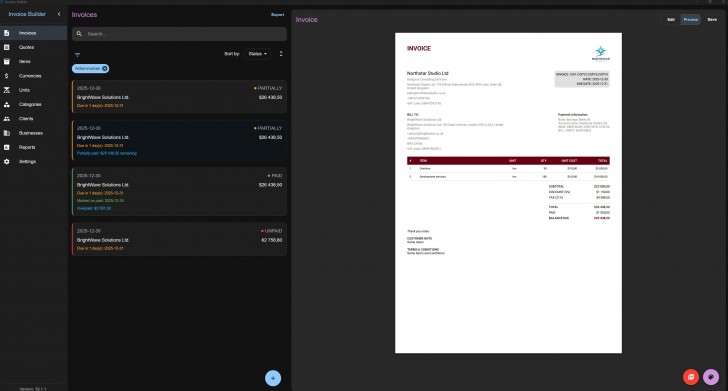
Task: Click the Export link
Action: pyautogui.click(x=278, y=14)
